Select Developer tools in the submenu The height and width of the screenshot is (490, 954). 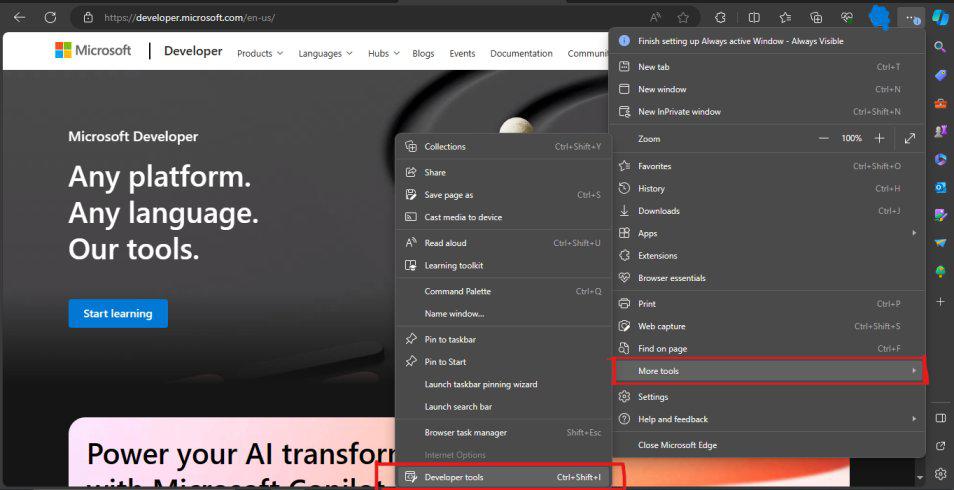503,477
